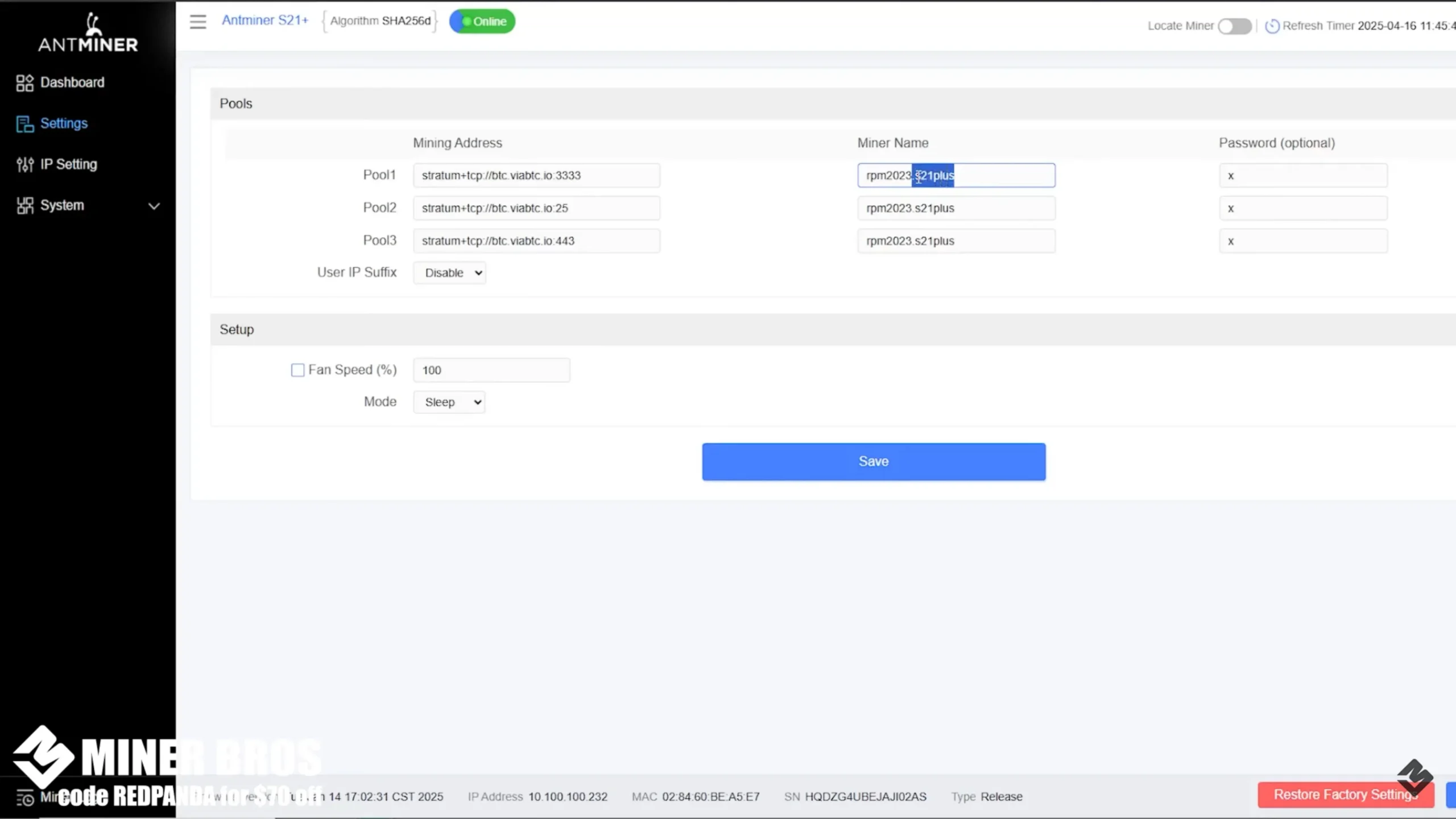
Task: Click Restore Factory Settings button
Action: tap(1346, 795)
